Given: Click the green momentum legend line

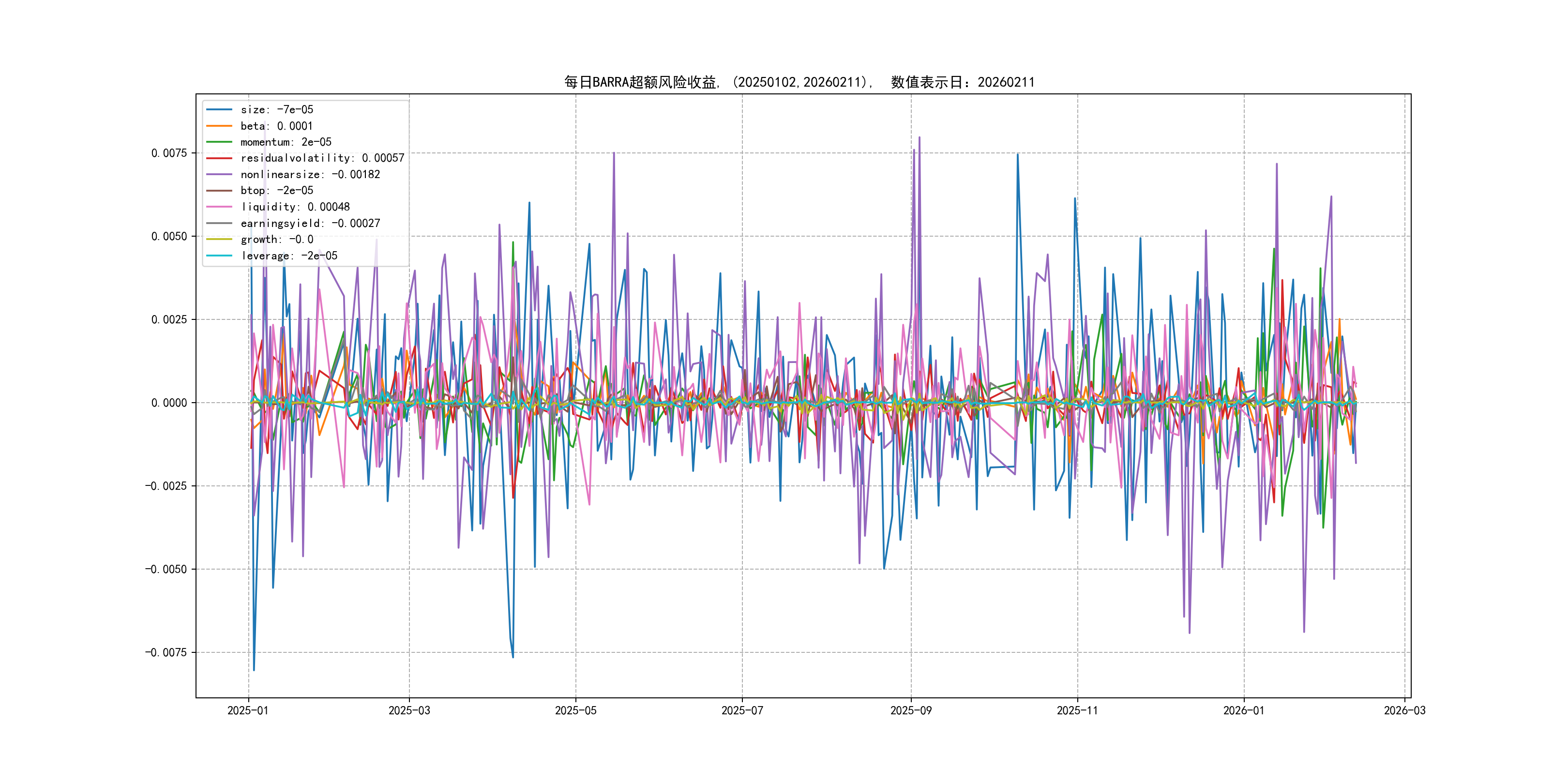Looking at the screenshot, I should [219, 142].
